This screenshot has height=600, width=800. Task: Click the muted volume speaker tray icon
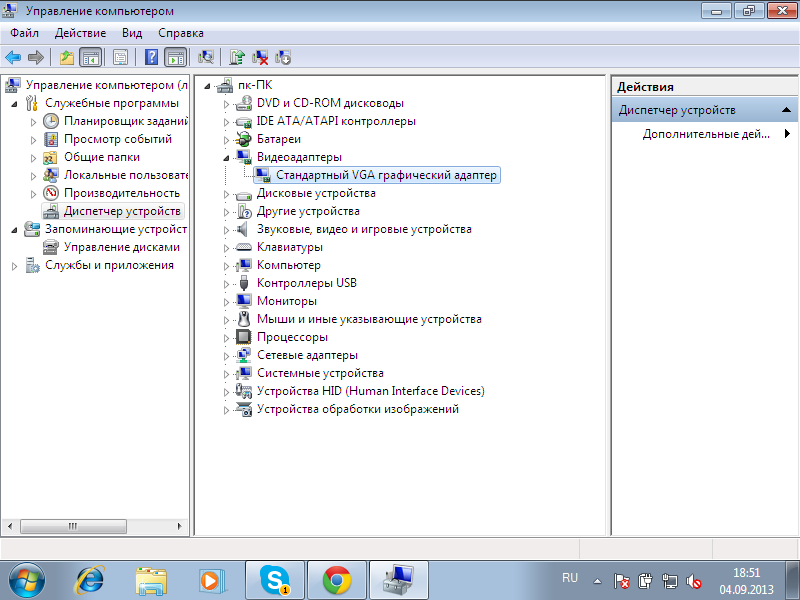(x=694, y=581)
